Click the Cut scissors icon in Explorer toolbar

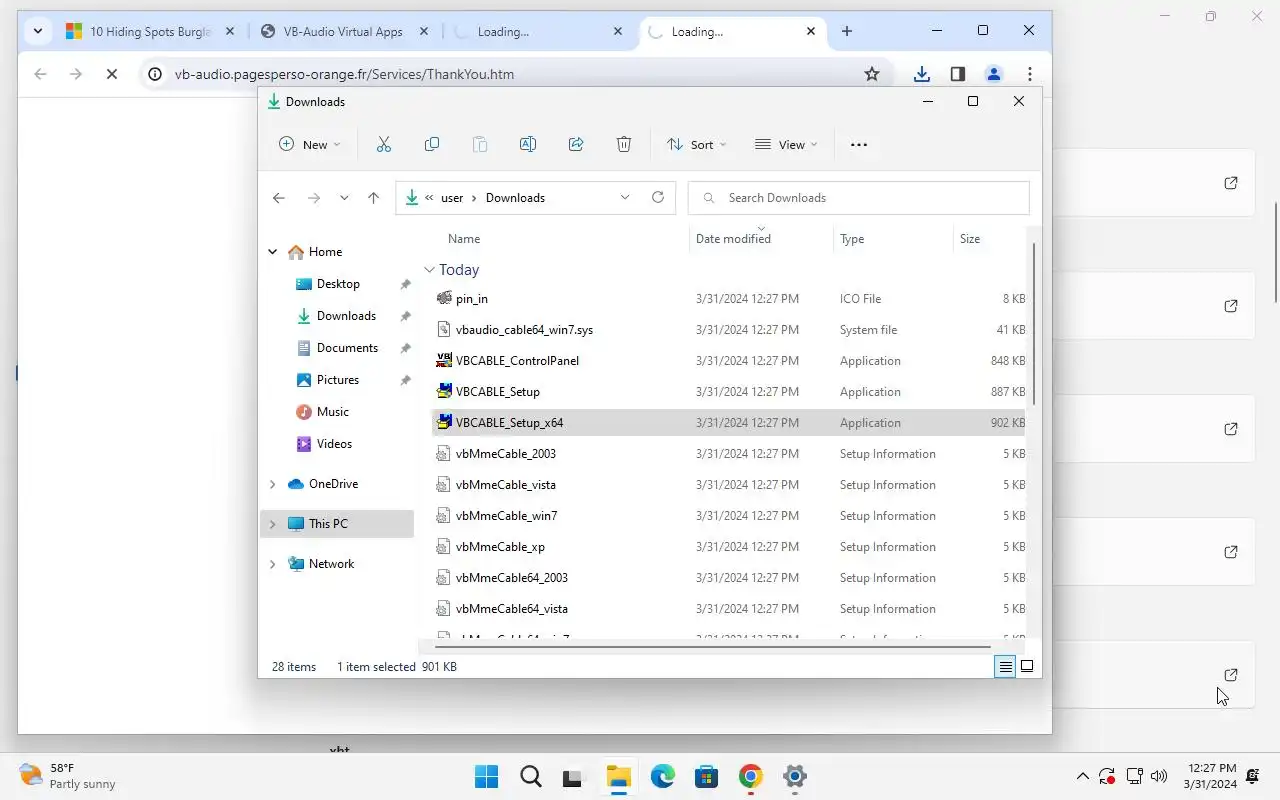click(x=384, y=144)
